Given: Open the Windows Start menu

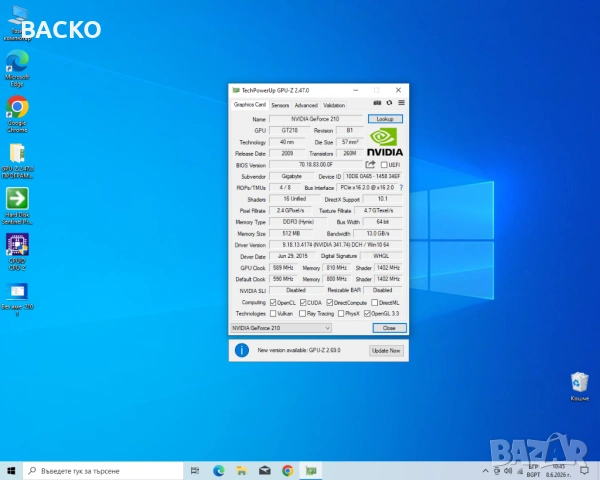Looking at the screenshot, I should click(x=11, y=471).
